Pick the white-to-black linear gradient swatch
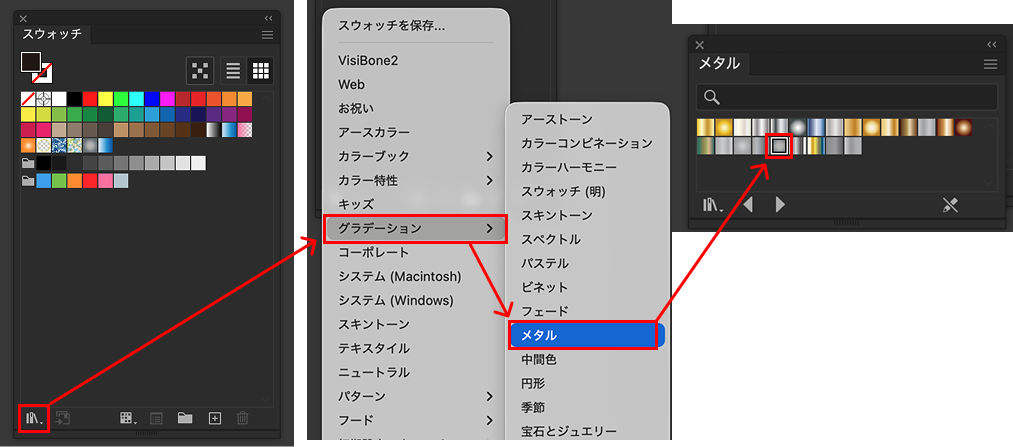The height and width of the screenshot is (447, 1013). point(214,130)
